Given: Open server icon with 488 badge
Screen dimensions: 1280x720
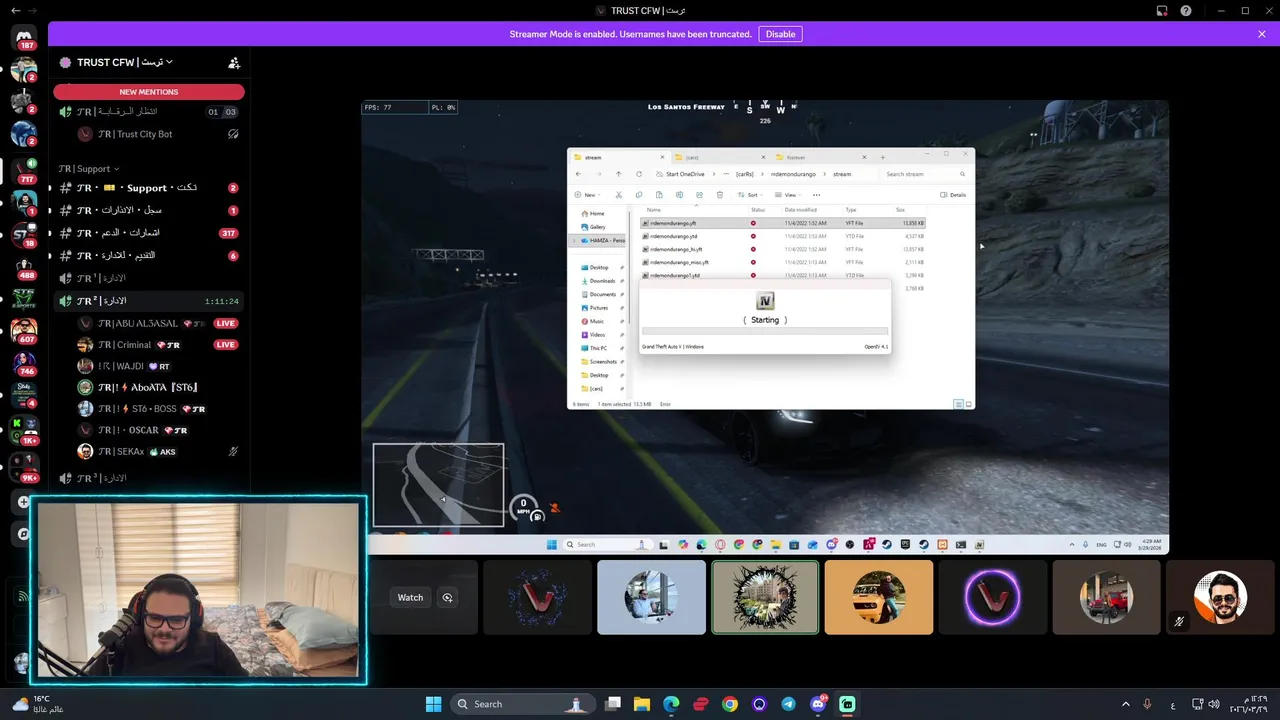Looking at the screenshot, I should (24, 267).
